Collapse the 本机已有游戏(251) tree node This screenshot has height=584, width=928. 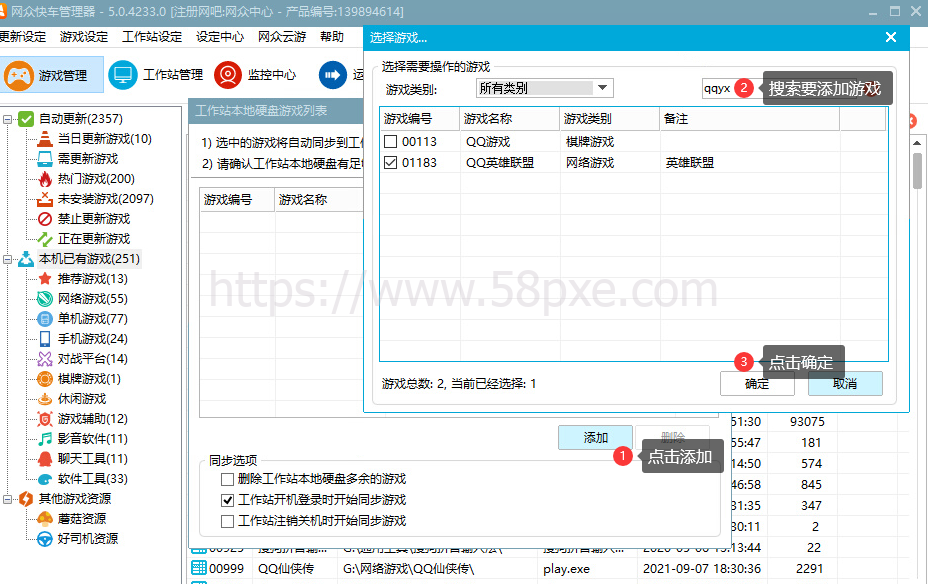[7, 259]
